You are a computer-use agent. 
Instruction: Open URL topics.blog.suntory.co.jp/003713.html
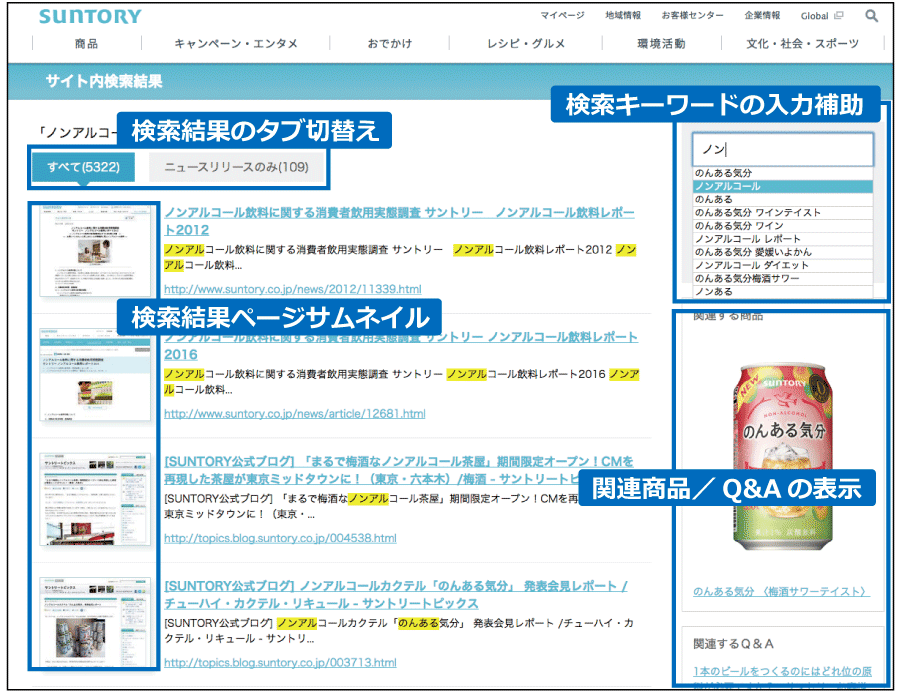(280, 662)
